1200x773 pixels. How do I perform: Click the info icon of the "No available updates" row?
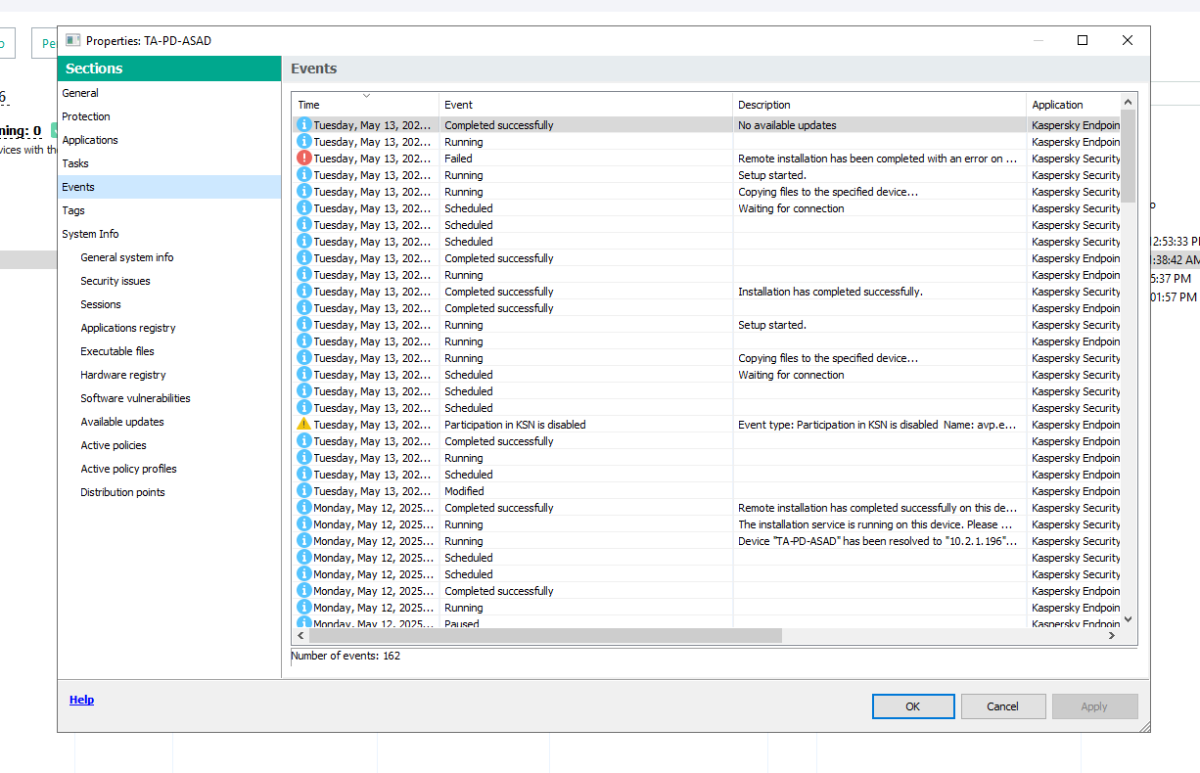(304, 125)
